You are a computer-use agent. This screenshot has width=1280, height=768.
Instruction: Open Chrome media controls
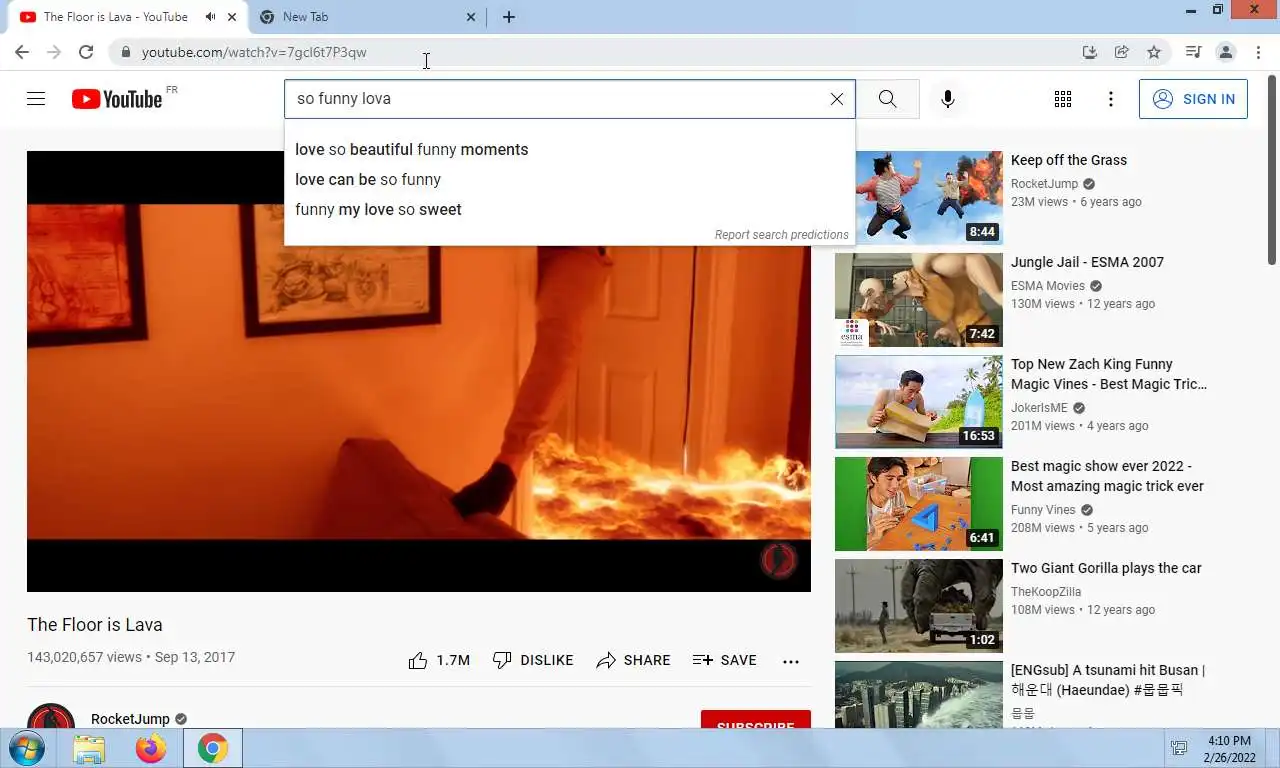pos(1193,52)
